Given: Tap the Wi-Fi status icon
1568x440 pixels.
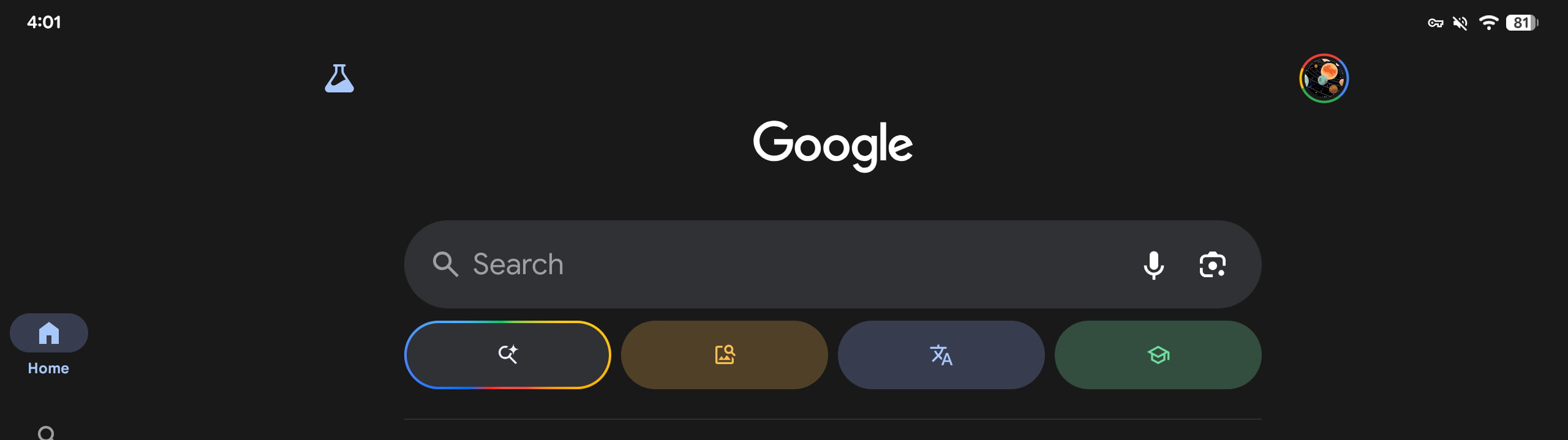Looking at the screenshot, I should click(1488, 23).
